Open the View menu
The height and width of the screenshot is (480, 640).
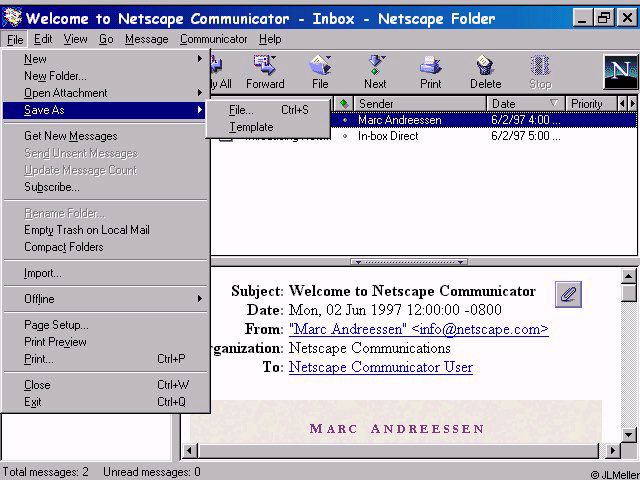[75, 39]
